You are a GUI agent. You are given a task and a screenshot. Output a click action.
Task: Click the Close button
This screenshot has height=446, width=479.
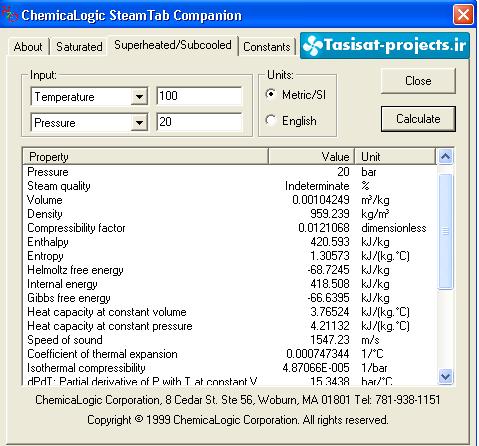418,81
